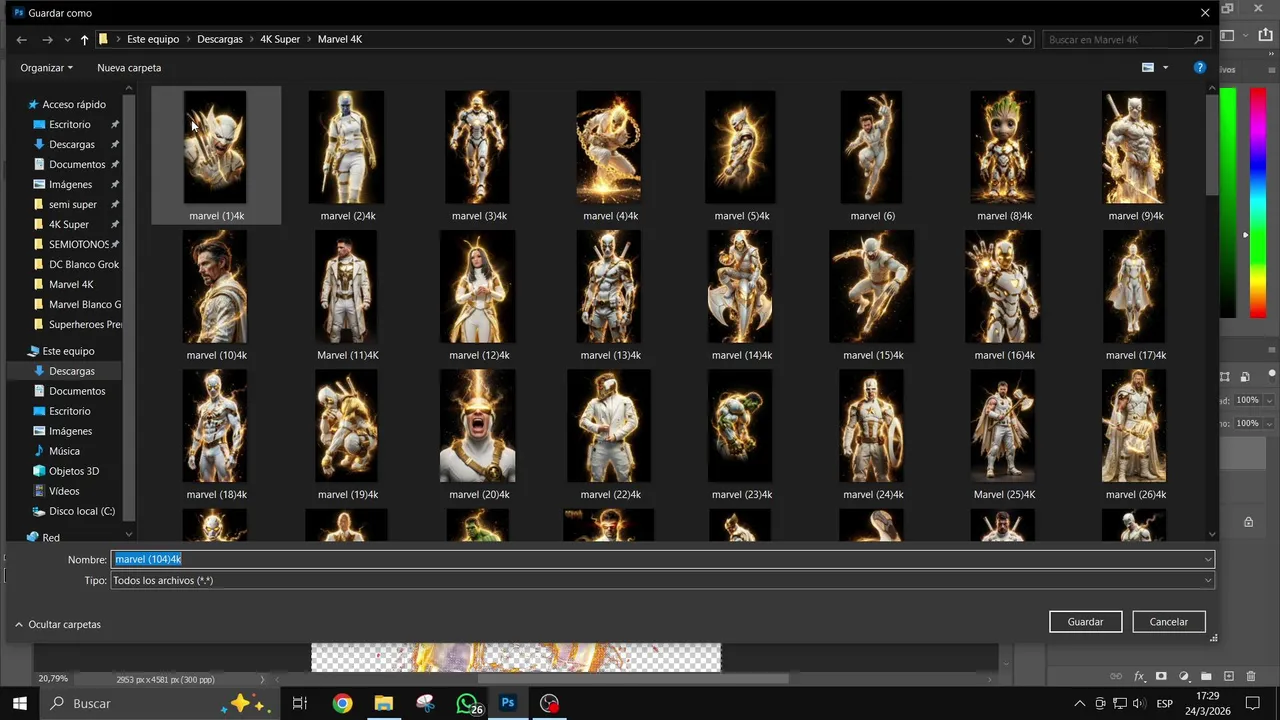The height and width of the screenshot is (720, 1280).
Task: Open the dialog help button
Action: pos(1200,68)
